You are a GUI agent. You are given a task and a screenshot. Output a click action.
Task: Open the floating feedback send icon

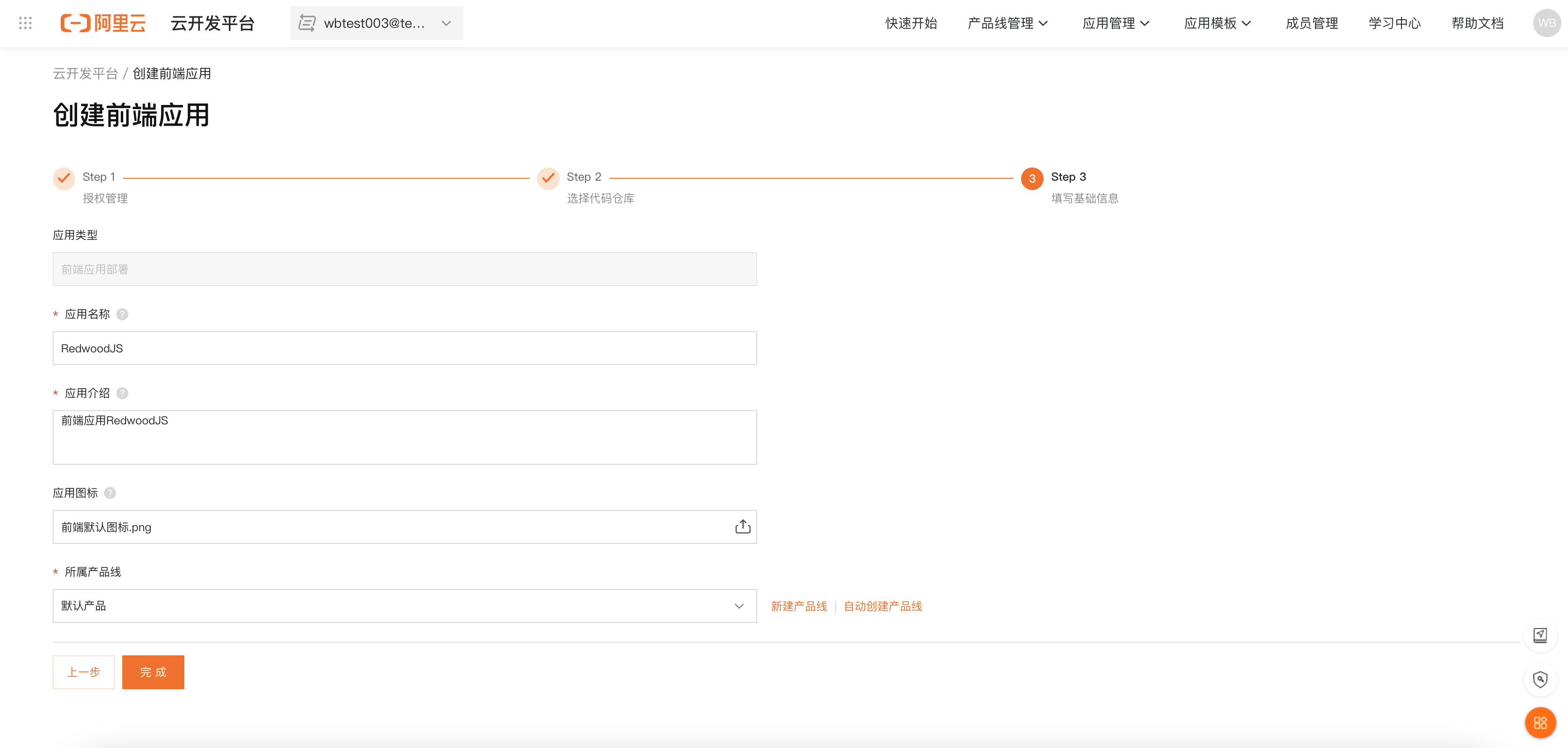(x=1541, y=635)
